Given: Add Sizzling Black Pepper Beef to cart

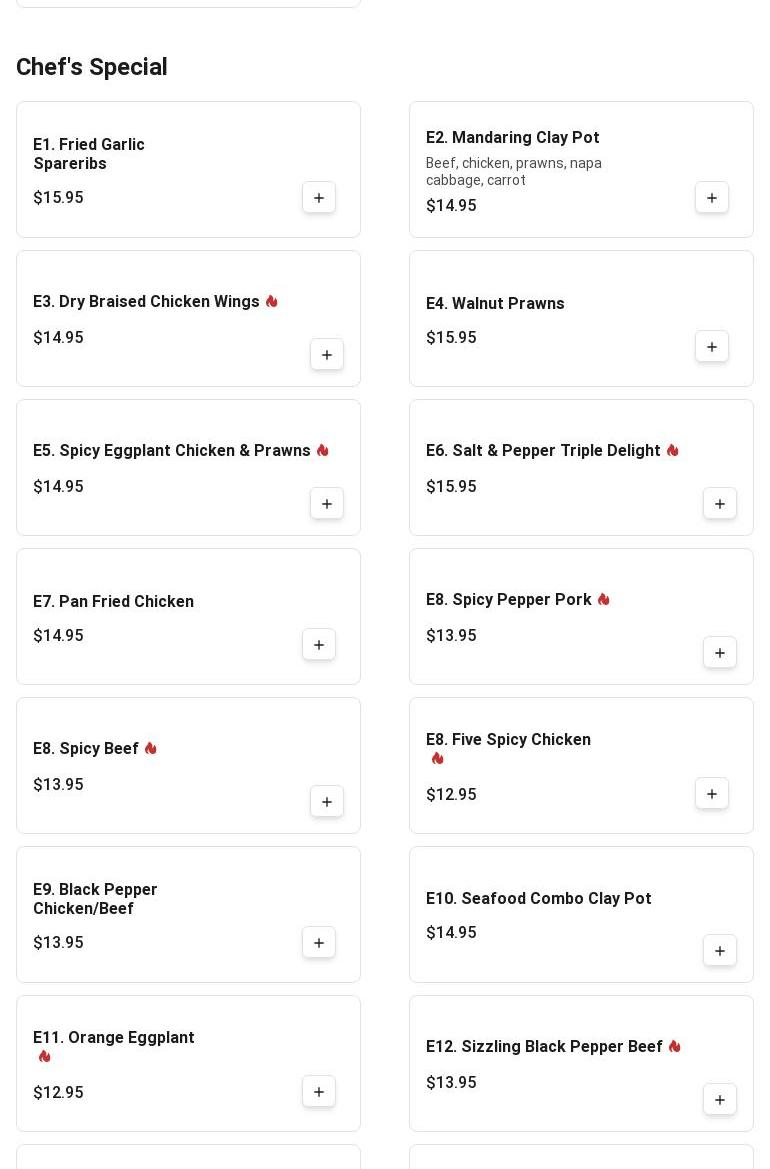Looking at the screenshot, I should (720, 1100).
